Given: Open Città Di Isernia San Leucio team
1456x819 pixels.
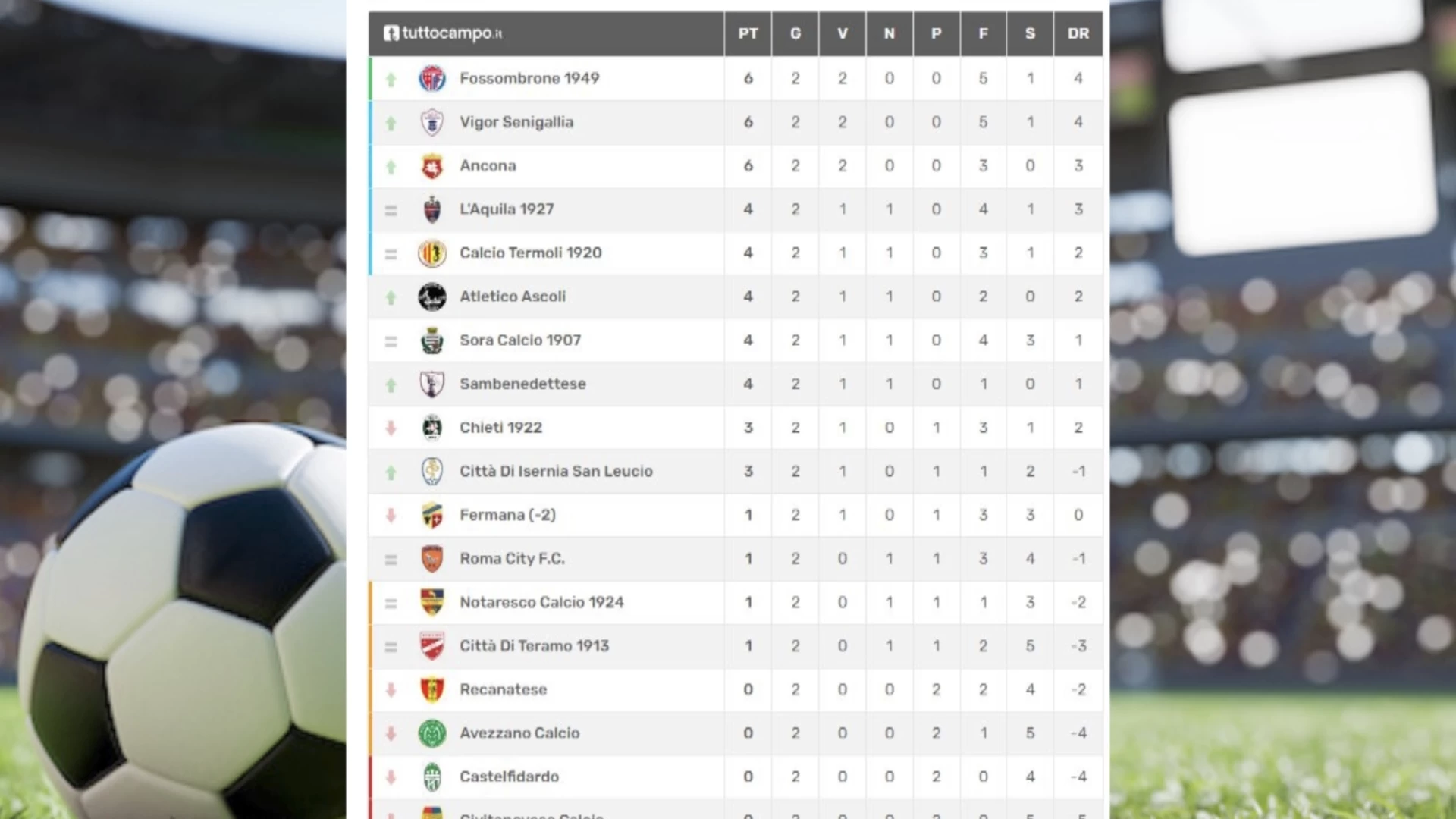Looking at the screenshot, I should coord(556,471).
